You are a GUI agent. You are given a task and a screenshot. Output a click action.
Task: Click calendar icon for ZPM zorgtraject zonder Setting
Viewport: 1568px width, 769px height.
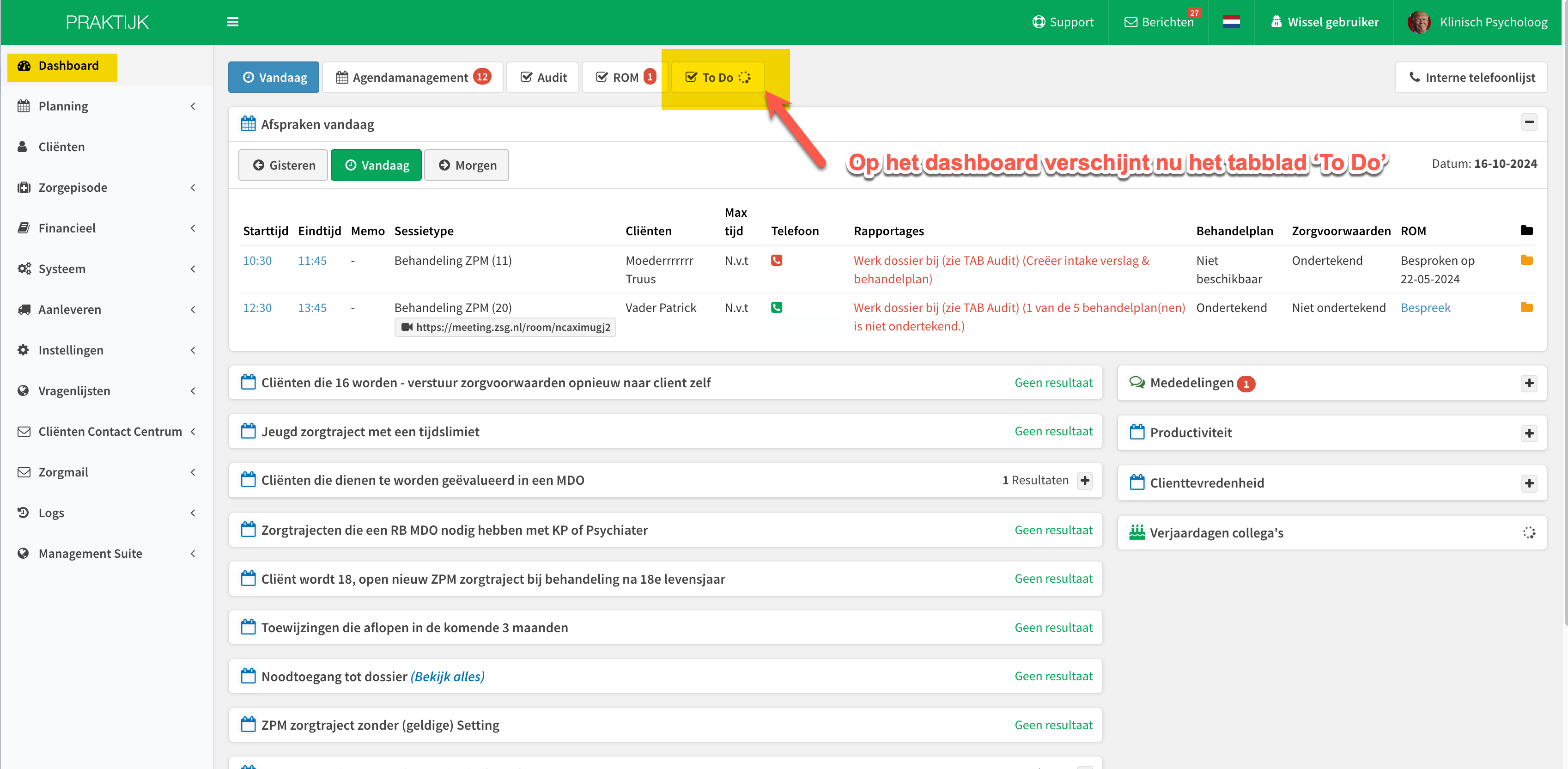[x=249, y=725]
